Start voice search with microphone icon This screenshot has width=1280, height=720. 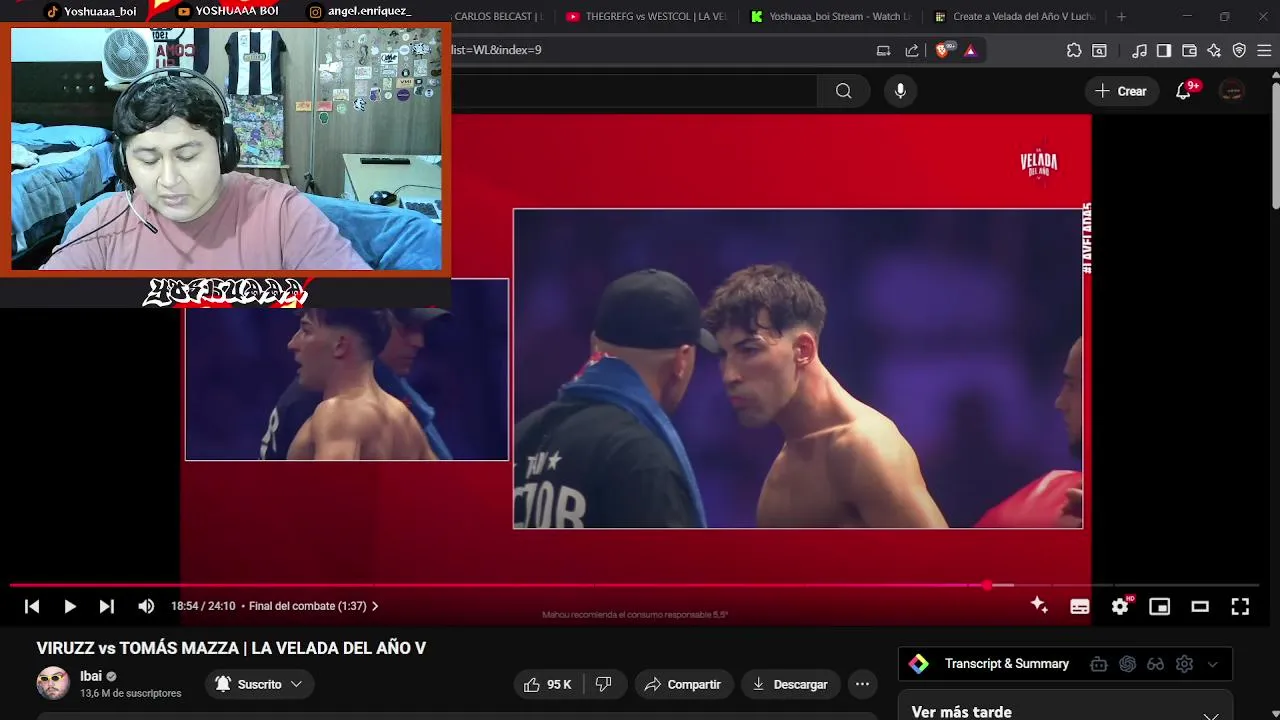pos(900,91)
